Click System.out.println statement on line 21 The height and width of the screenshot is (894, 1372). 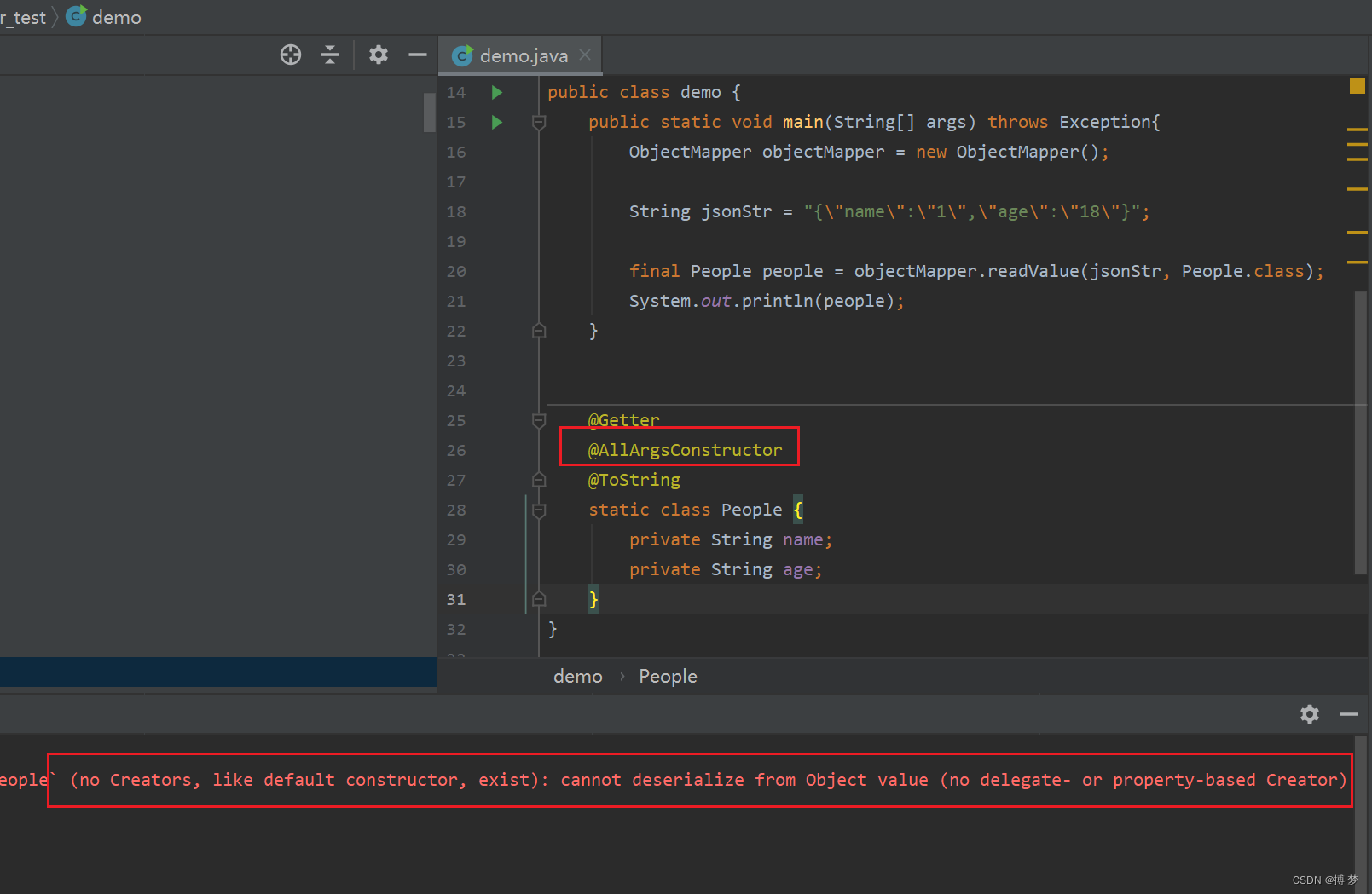(x=767, y=301)
